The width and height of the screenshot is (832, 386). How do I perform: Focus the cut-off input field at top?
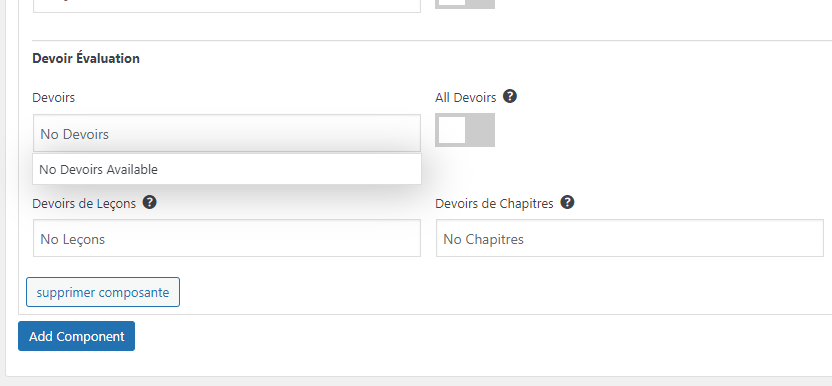(227, 6)
